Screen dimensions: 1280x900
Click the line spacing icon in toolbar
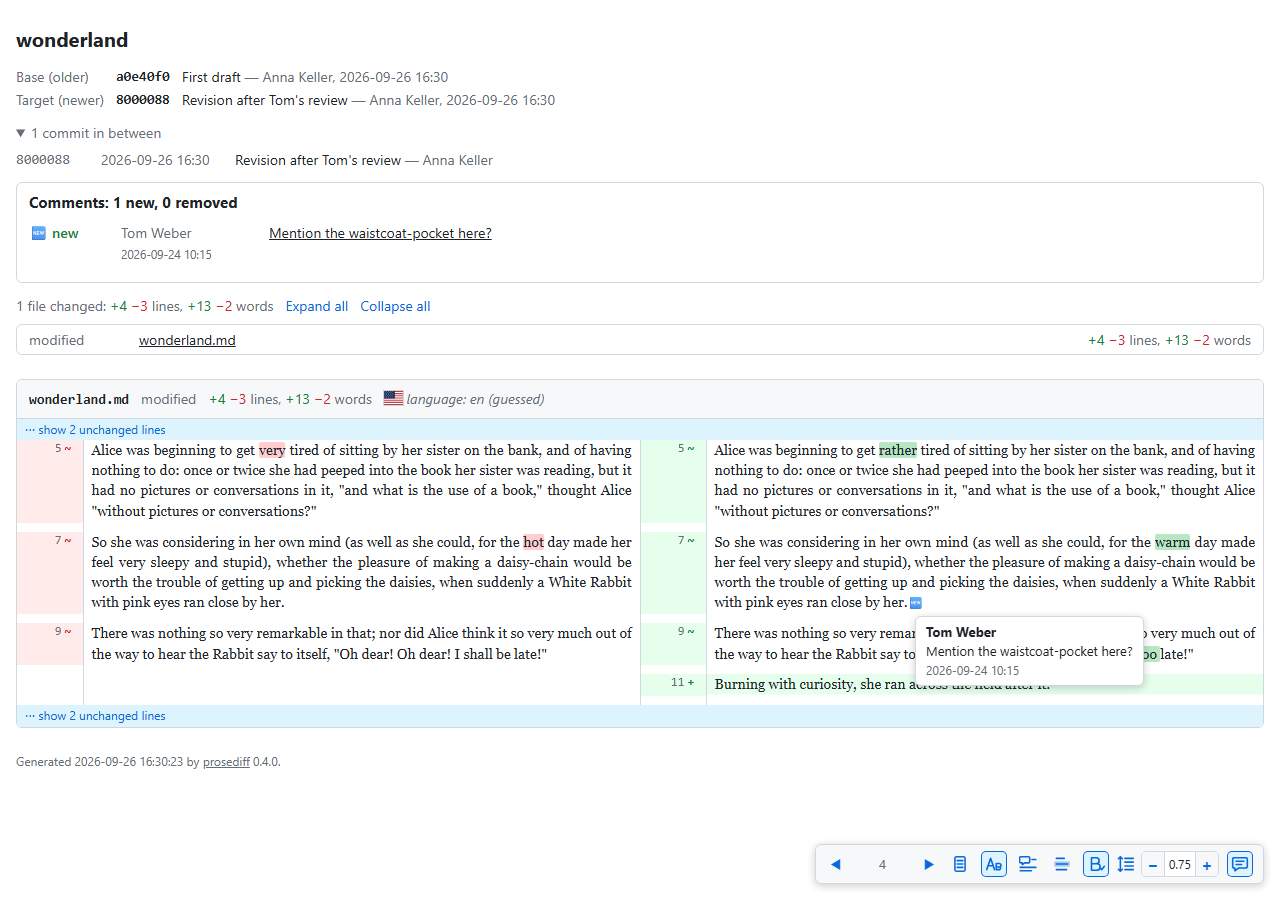point(1126,864)
